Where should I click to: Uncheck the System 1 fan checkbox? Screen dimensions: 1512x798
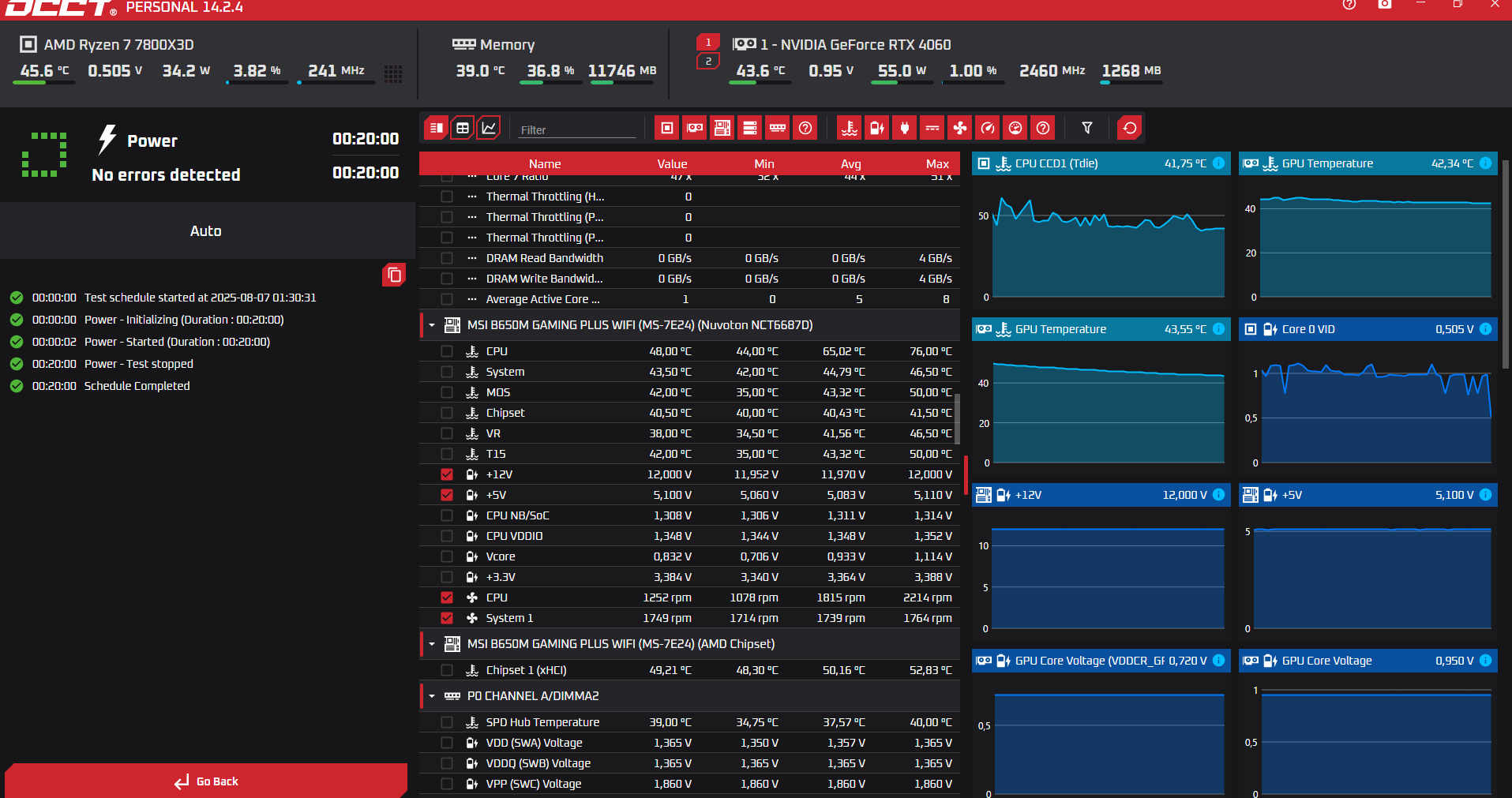tap(447, 618)
